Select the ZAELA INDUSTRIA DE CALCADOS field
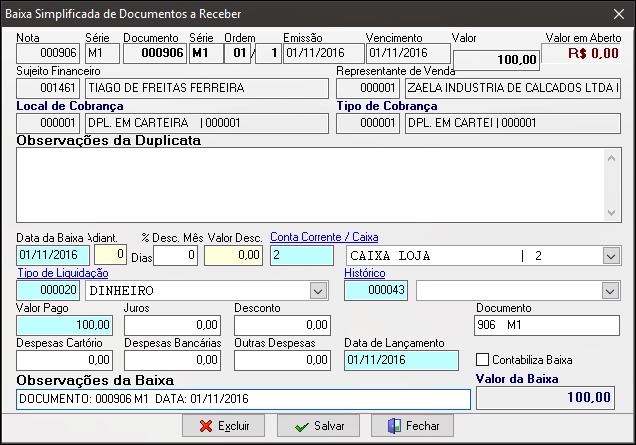The width and height of the screenshot is (636, 445). [x=513, y=88]
